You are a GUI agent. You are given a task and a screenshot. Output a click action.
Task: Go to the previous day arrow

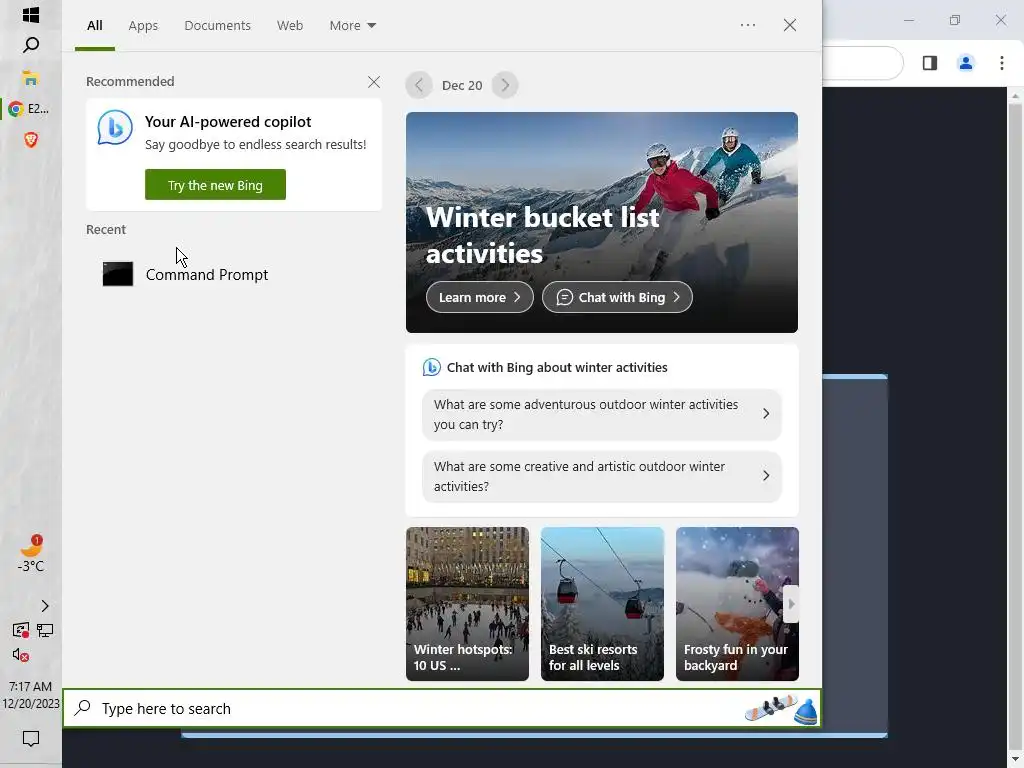click(419, 85)
